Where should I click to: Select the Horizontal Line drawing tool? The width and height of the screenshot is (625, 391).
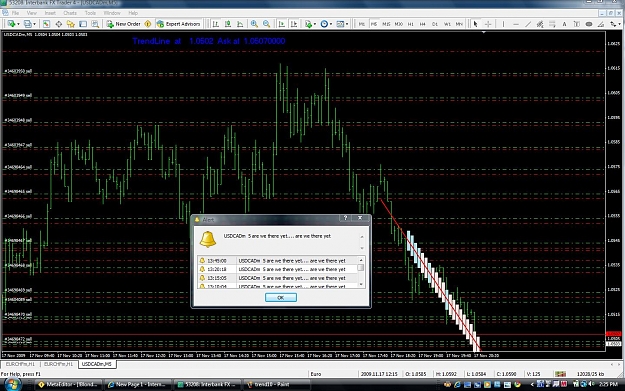pos(516,24)
